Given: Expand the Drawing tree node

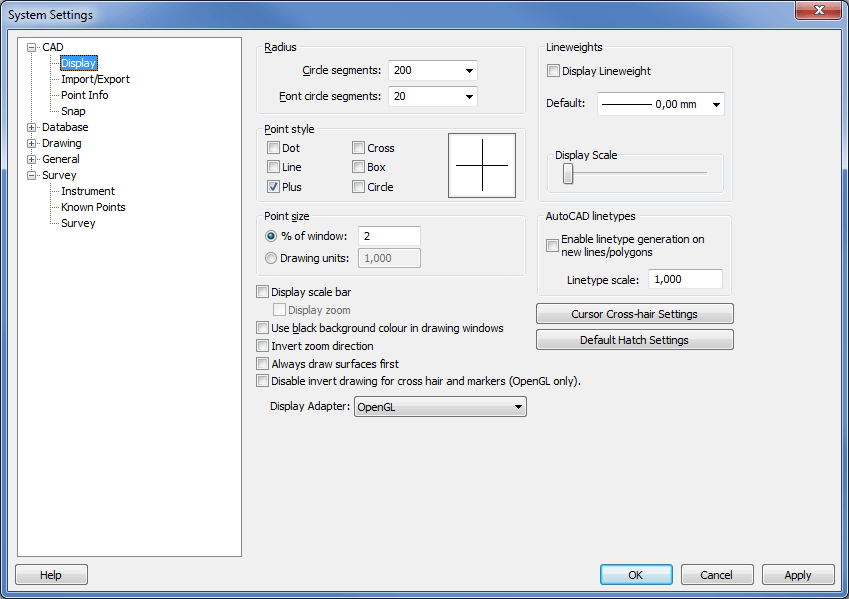Looking at the screenshot, I should coord(32,143).
